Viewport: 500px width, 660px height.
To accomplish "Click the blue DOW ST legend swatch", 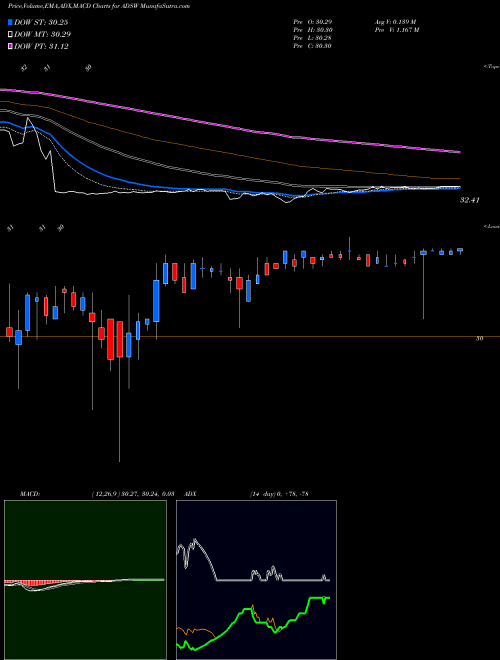I will coord(10,22).
